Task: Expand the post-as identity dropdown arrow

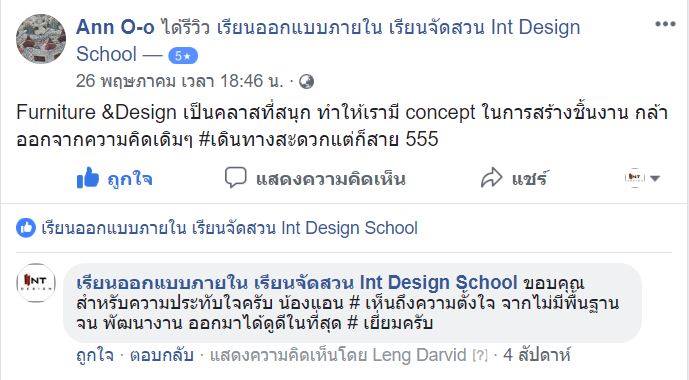Action: tap(655, 178)
